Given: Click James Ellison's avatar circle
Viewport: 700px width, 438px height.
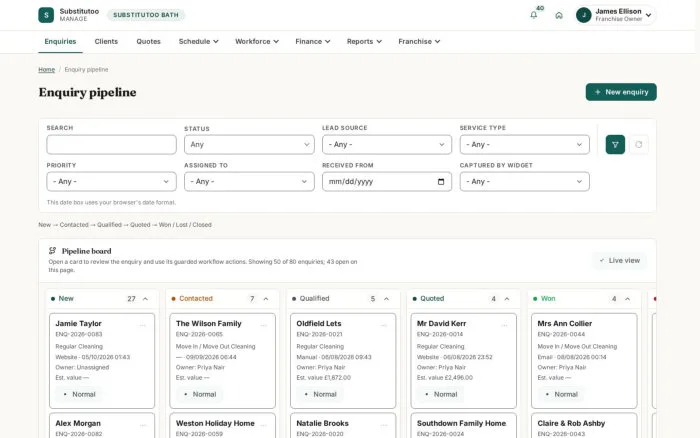Looking at the screenshot, I should tap(583, 15).
